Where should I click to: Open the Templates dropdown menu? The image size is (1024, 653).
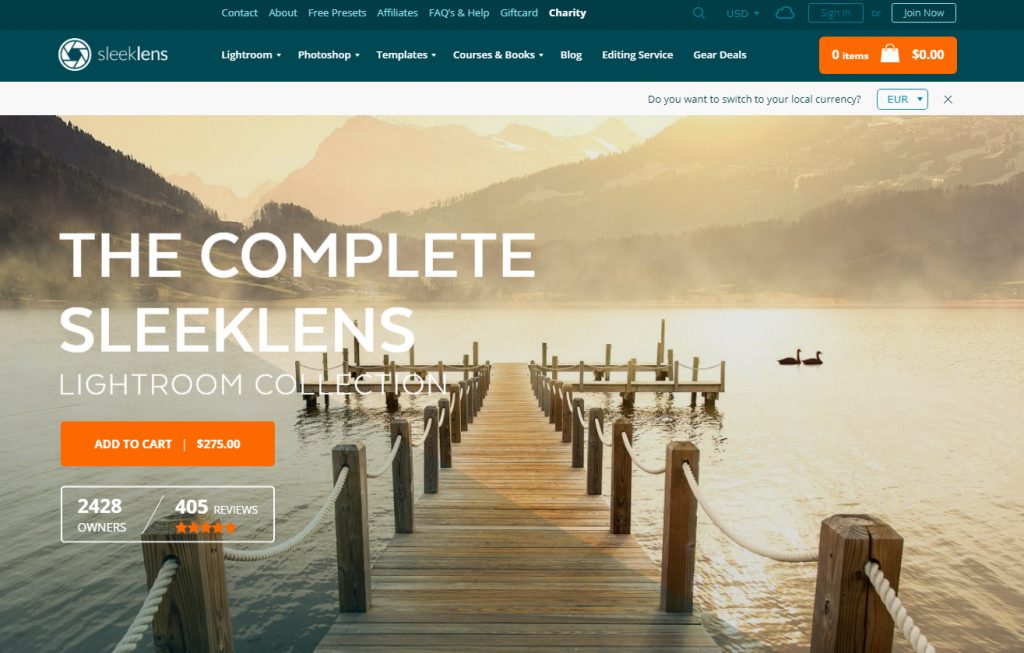point(406,55)
